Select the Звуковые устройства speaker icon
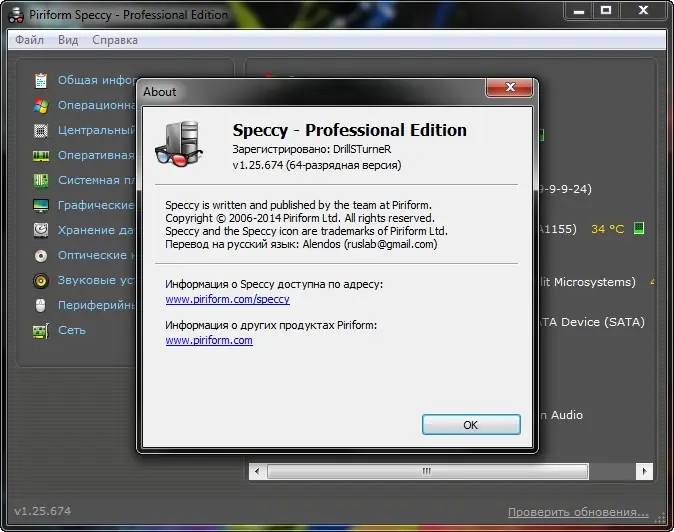The height and width of the screenshot is (532, 674). [41, 281]
